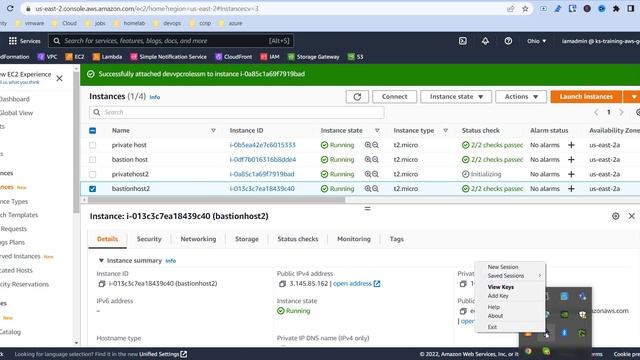Open Lambda service shortcut
The width and height of the screenshot is (640, 360).
coord(107,57)
